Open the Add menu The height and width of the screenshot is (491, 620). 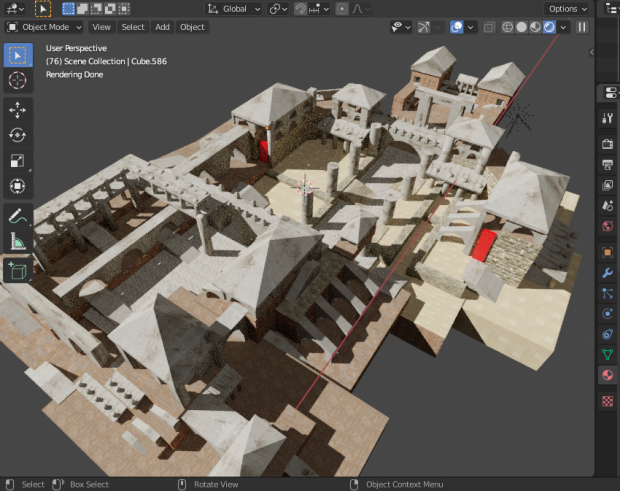(162, 27)
